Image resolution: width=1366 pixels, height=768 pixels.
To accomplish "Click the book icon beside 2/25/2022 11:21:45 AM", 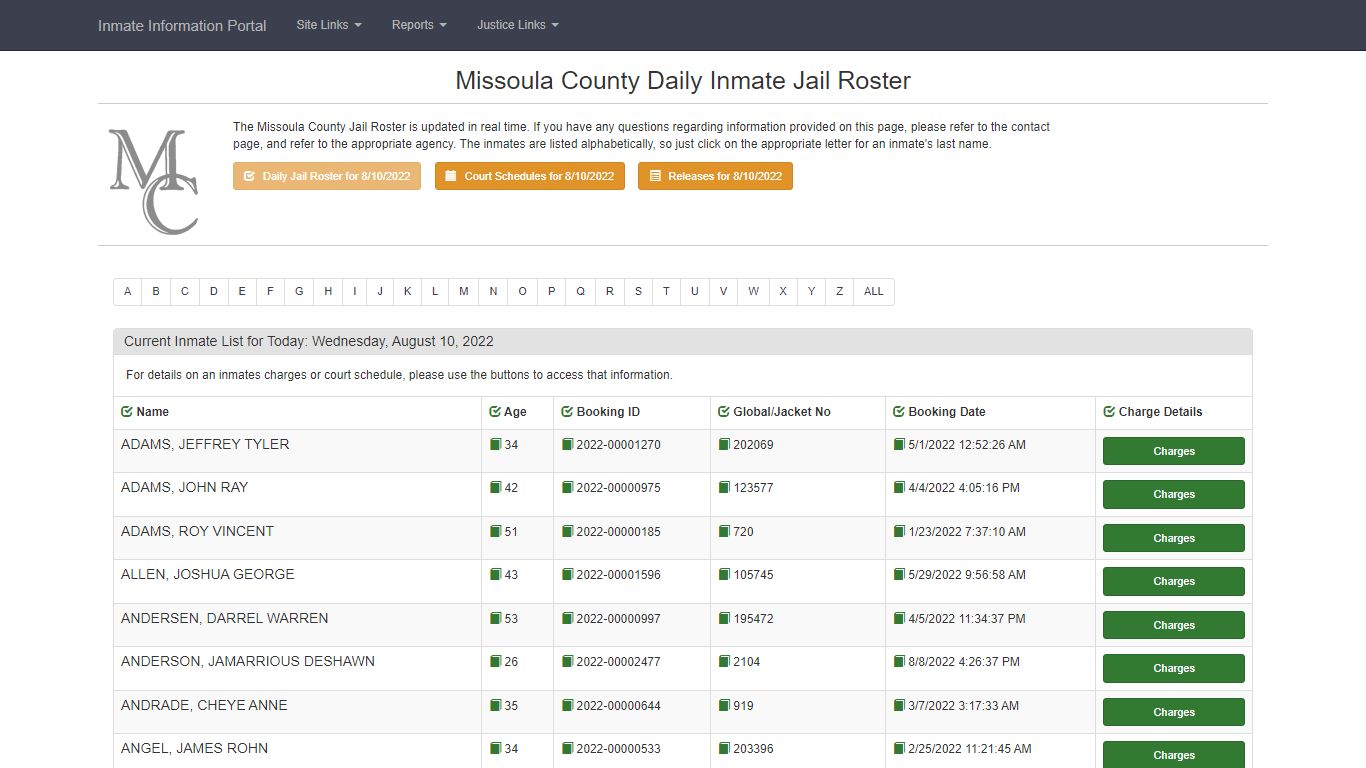I will [899, 748].
